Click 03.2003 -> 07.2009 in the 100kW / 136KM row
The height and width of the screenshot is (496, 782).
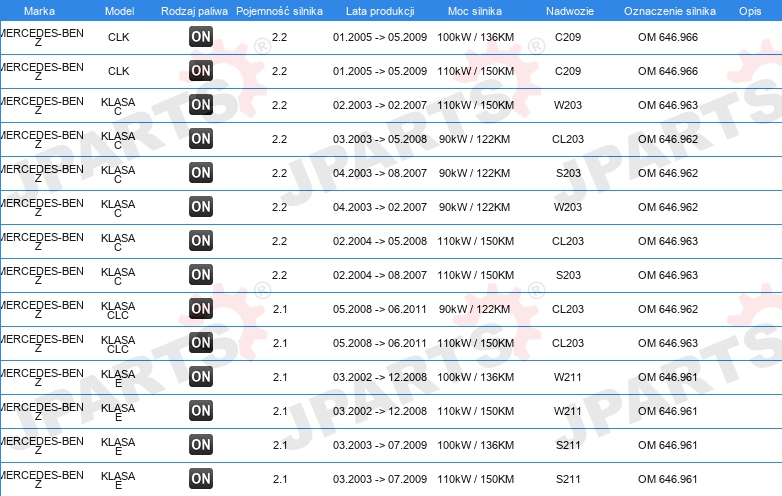(x=380, y=445)
